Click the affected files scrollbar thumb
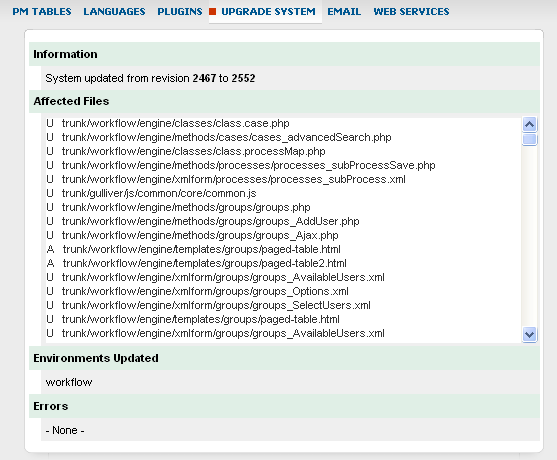The image size is (557, 460). click(529, 139)
